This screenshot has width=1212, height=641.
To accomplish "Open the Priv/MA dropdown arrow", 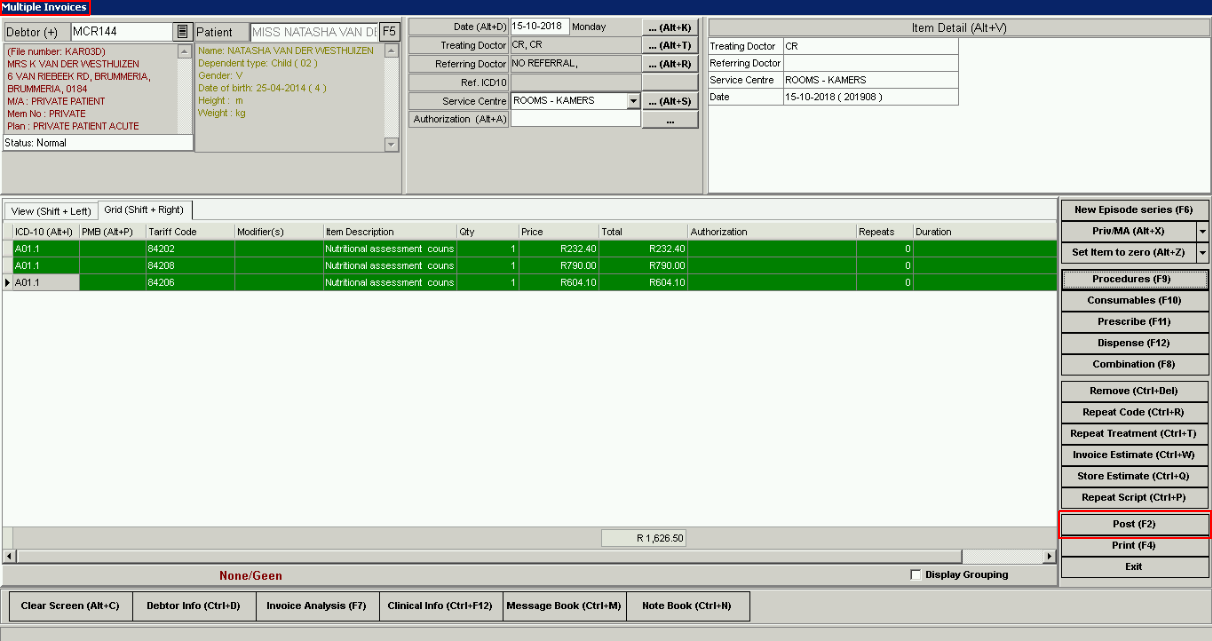I will pos(1203,231).
